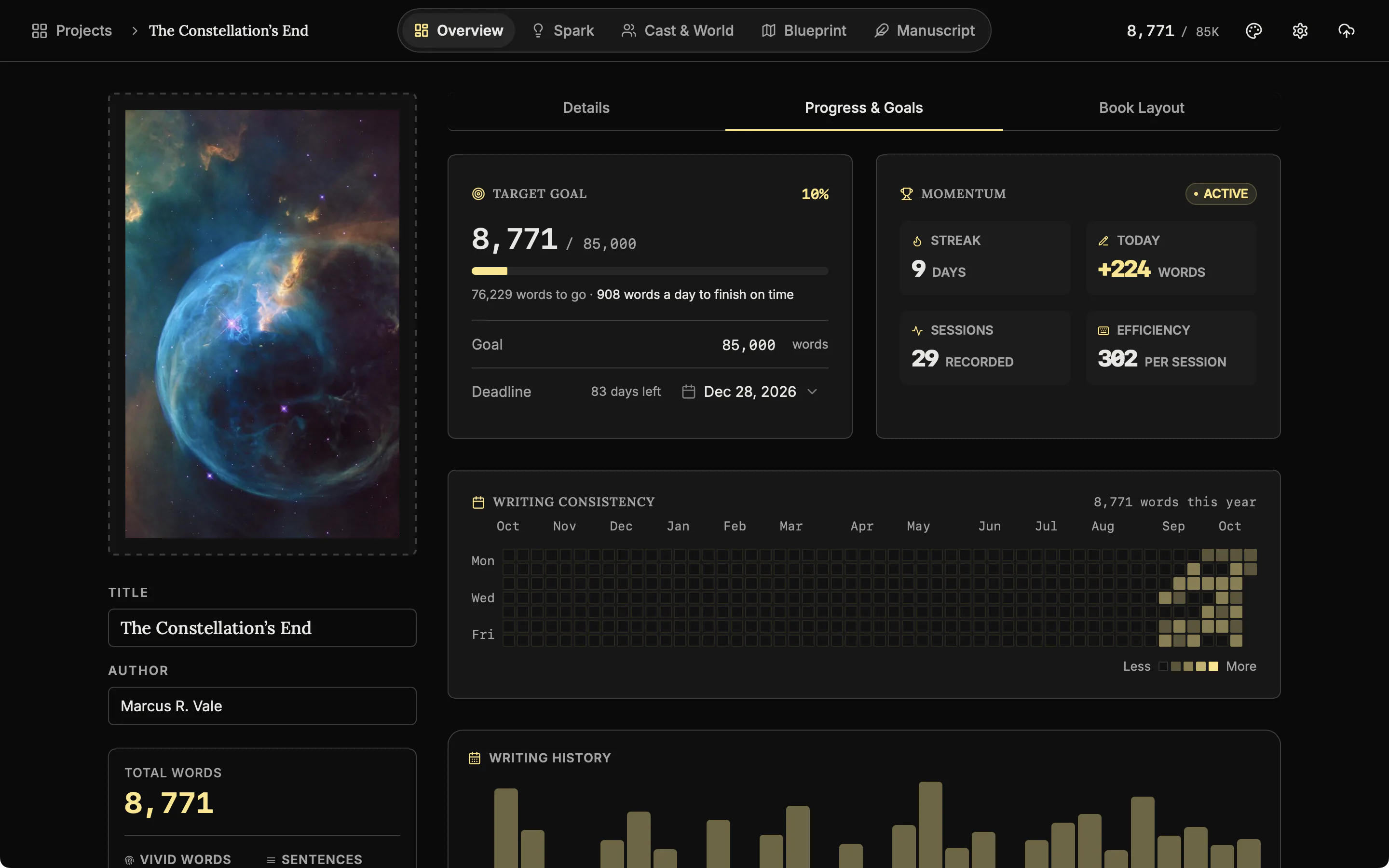Click the Title input field
Screen dimensions: 1389x868
point(262,628)
